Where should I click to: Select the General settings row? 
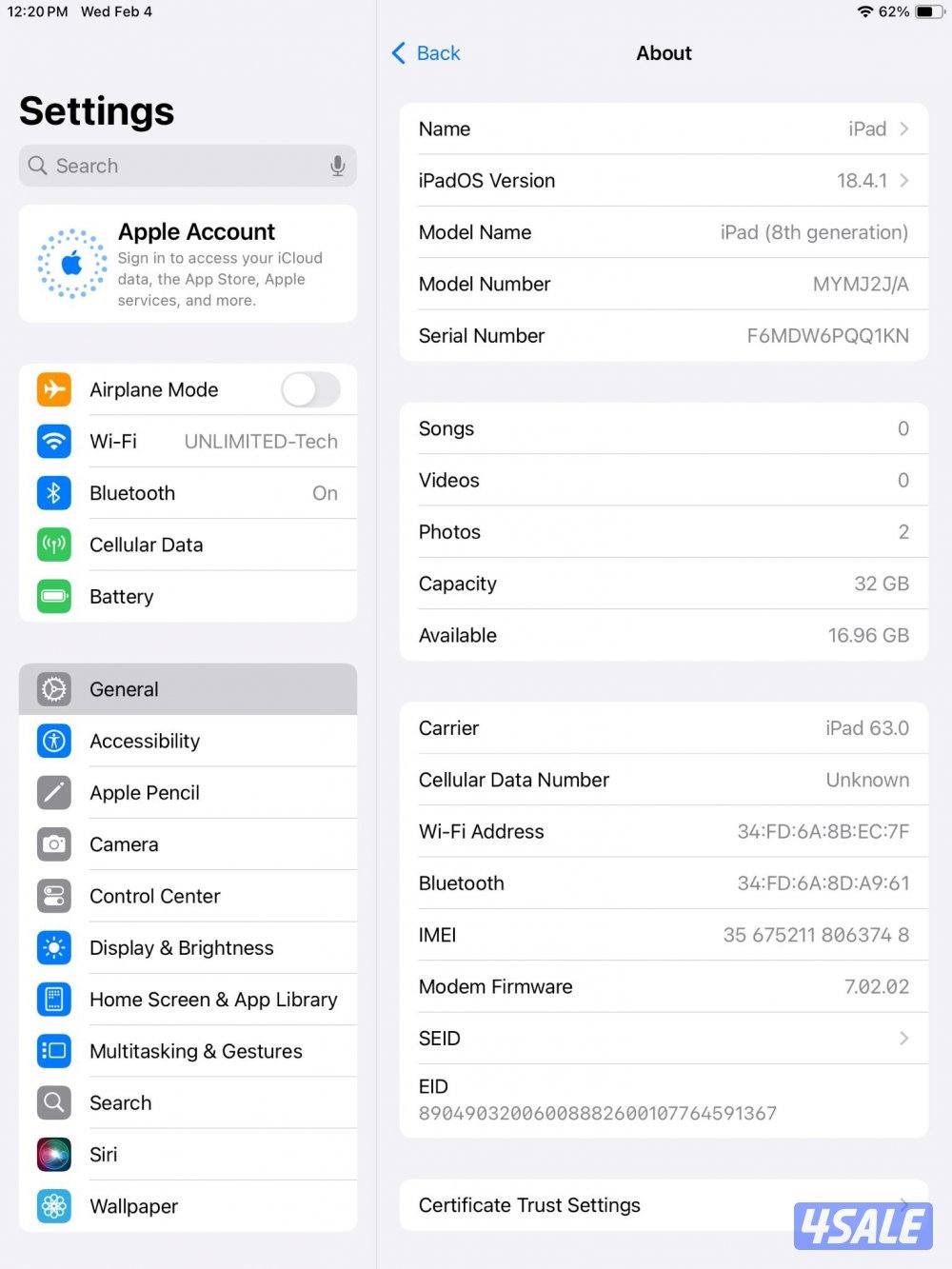[x=188, y=688]
